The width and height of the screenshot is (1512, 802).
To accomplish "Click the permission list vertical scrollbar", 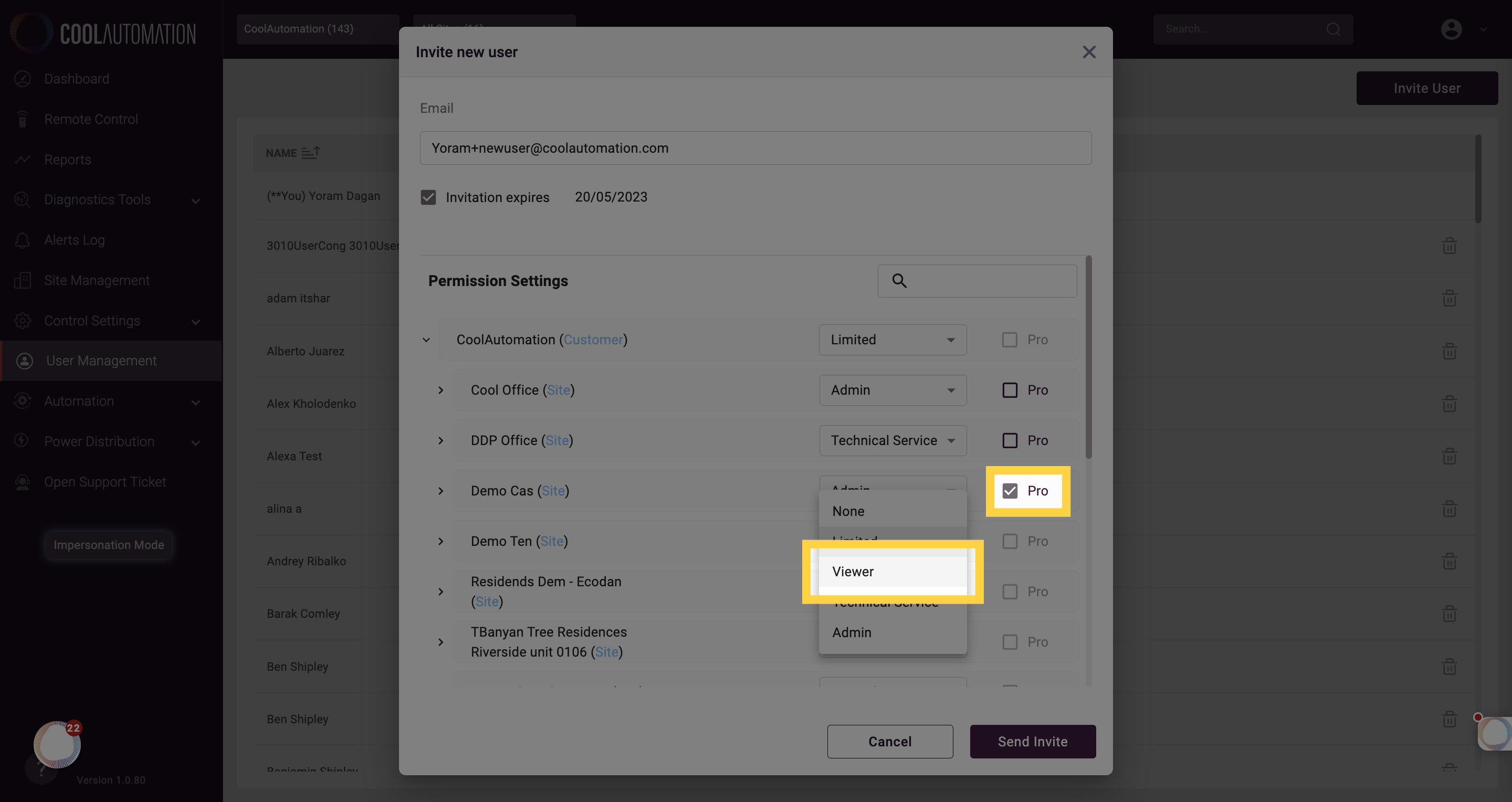I will pos(1088,357).
